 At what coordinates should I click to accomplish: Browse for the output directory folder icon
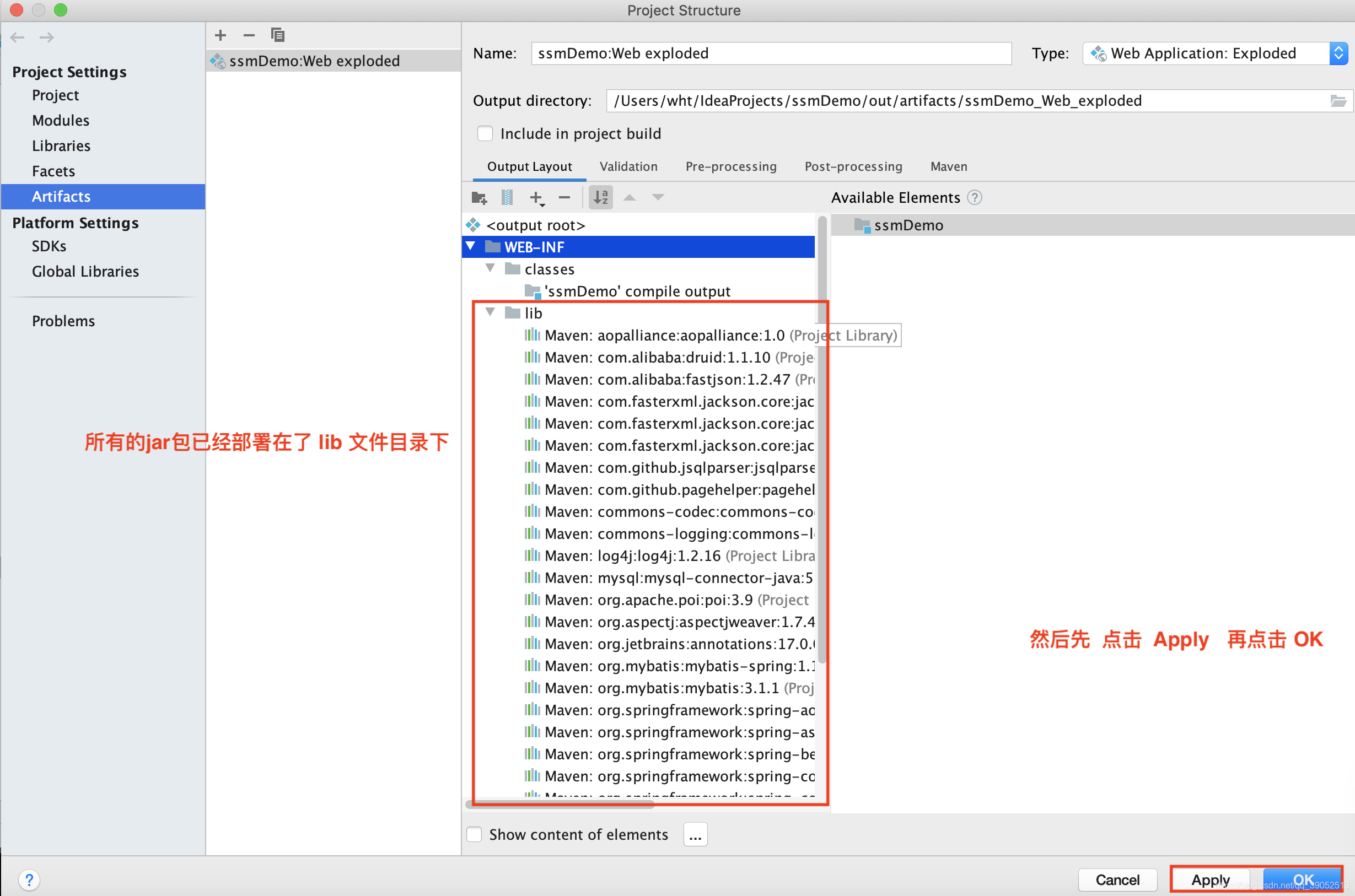1338,101
